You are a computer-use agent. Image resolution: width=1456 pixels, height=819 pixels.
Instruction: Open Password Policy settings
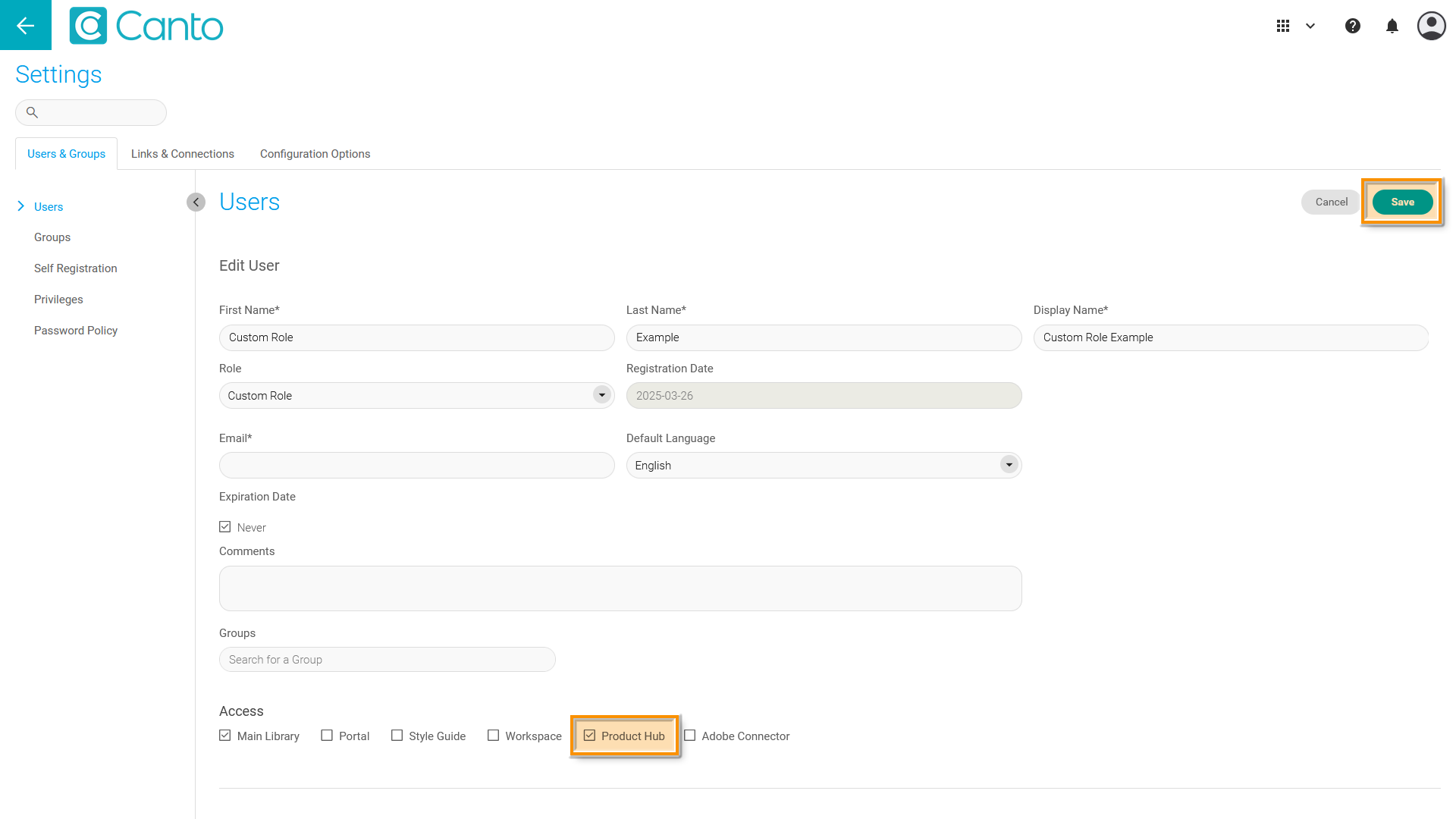coord(76,331)
